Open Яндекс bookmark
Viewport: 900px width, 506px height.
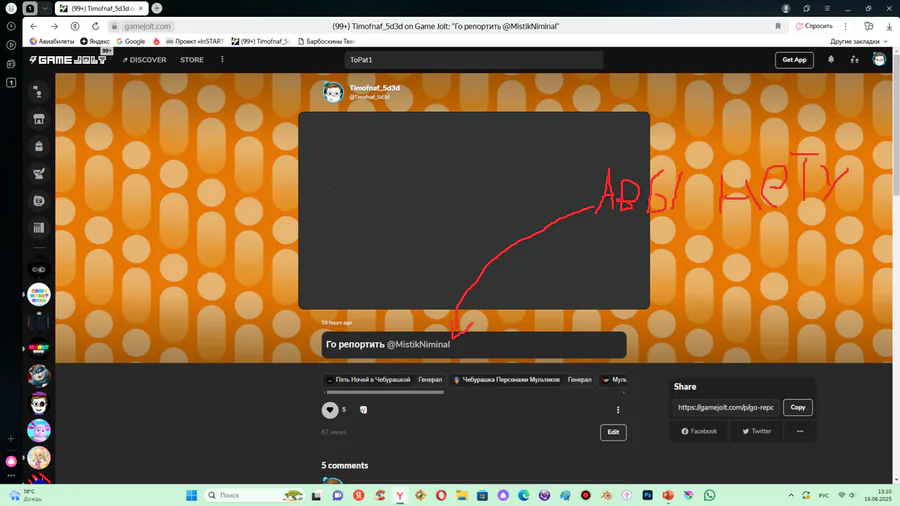click(x=95, y=41)
